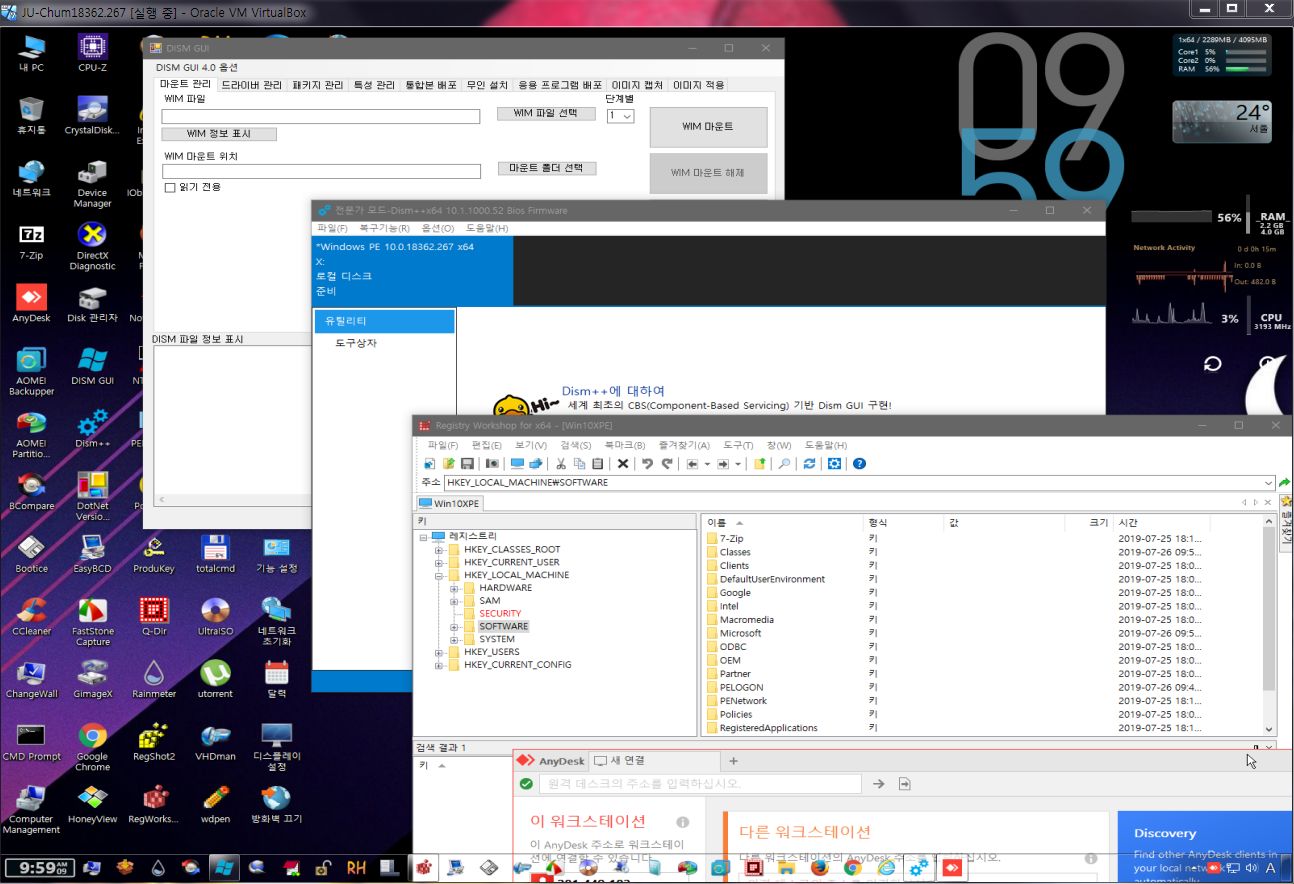
Task: Switch to the 드라이버 관리 tab in DISM GUI
Action: coord(251,85)
